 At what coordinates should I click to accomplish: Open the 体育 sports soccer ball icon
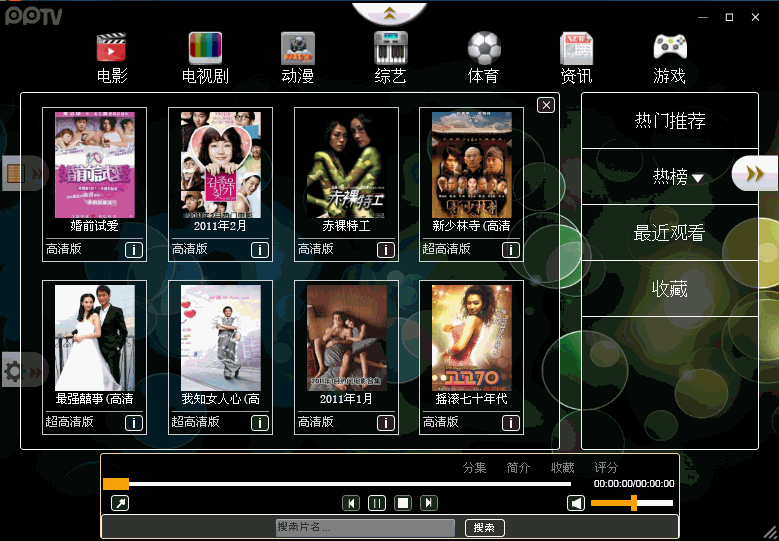tap(483, 48)
